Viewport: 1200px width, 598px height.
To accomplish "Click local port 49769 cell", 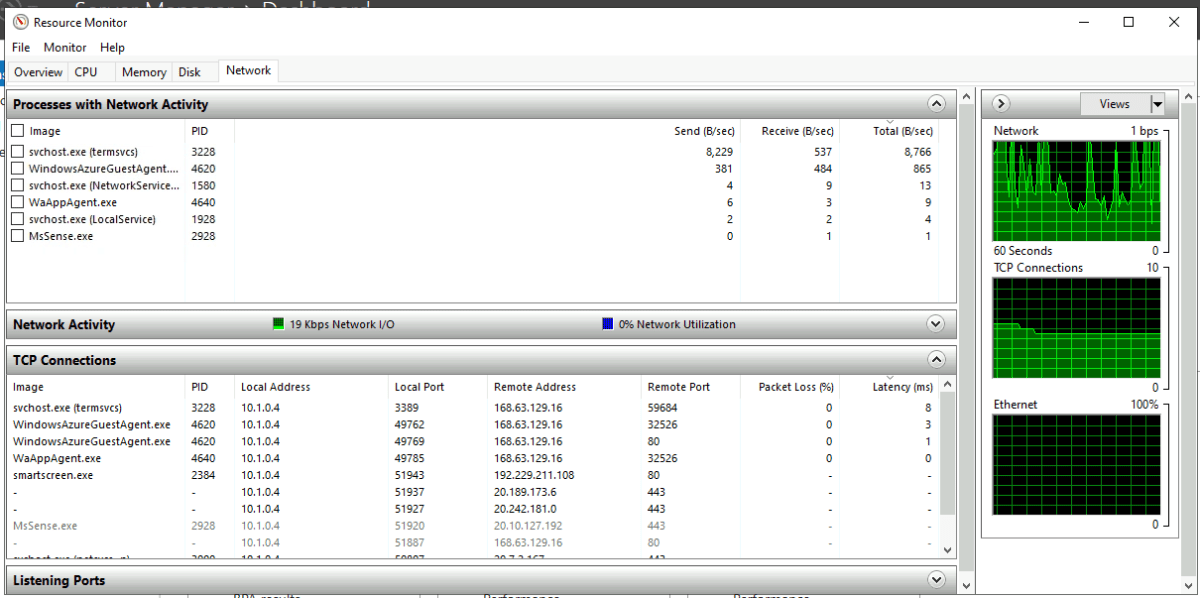I will [410, 441].
